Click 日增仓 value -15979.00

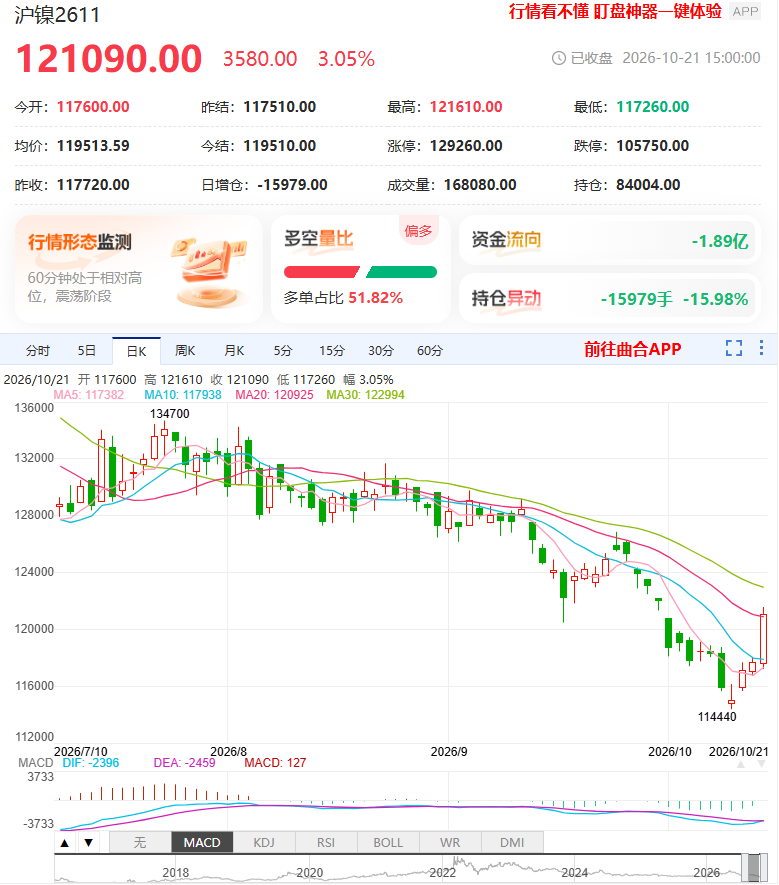292,185
